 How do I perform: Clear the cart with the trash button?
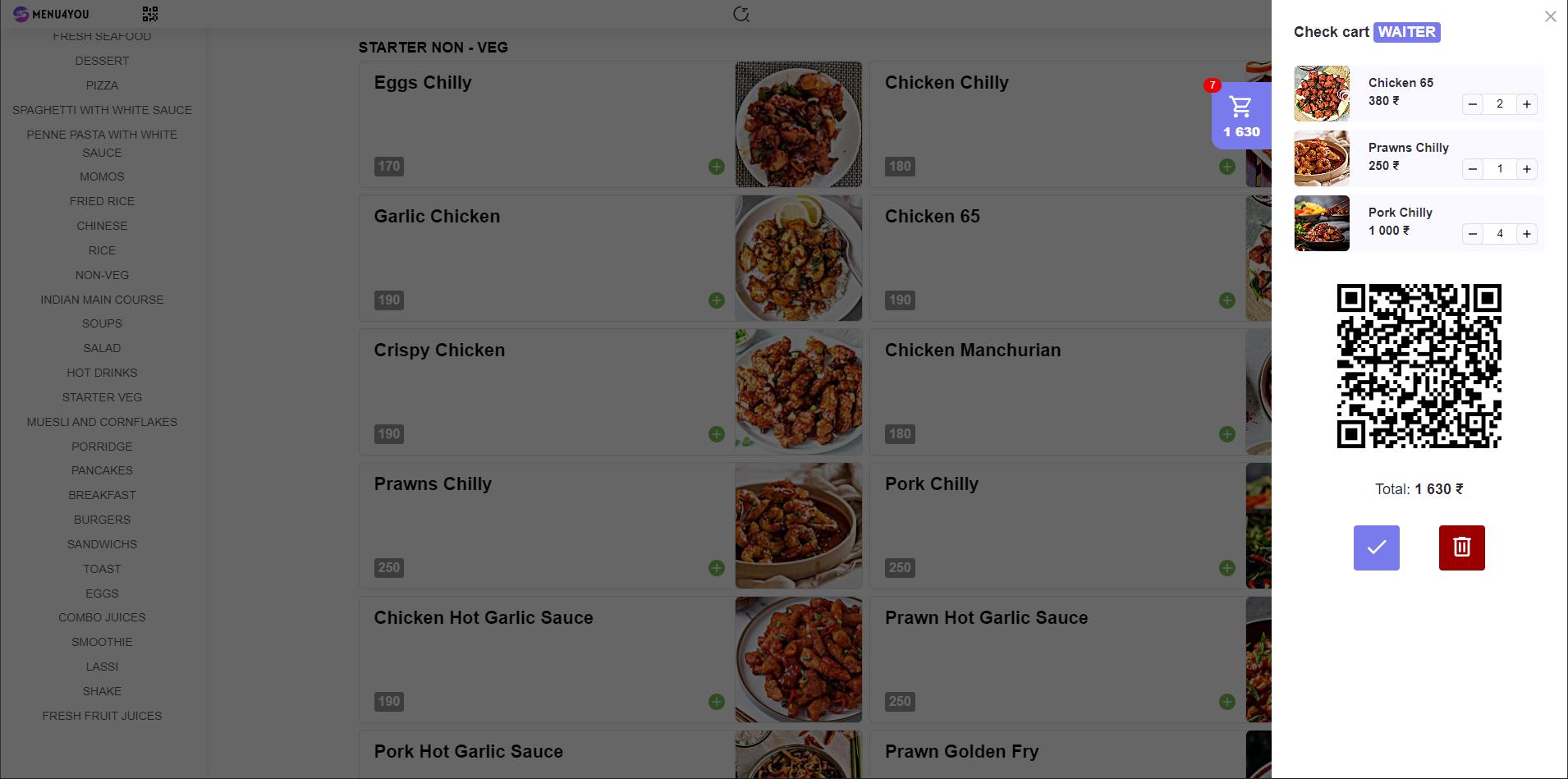[x=1461, y=548]
